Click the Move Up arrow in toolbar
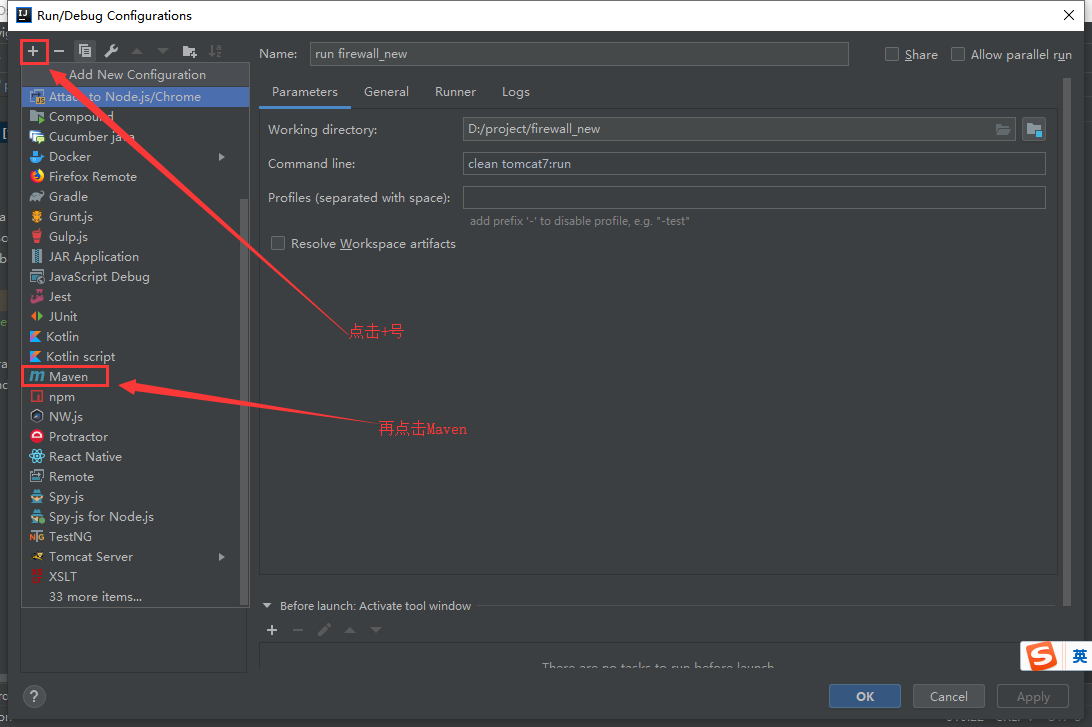Screen dimensions: 1092x727 pyautogui.click(x=137, y=51)
